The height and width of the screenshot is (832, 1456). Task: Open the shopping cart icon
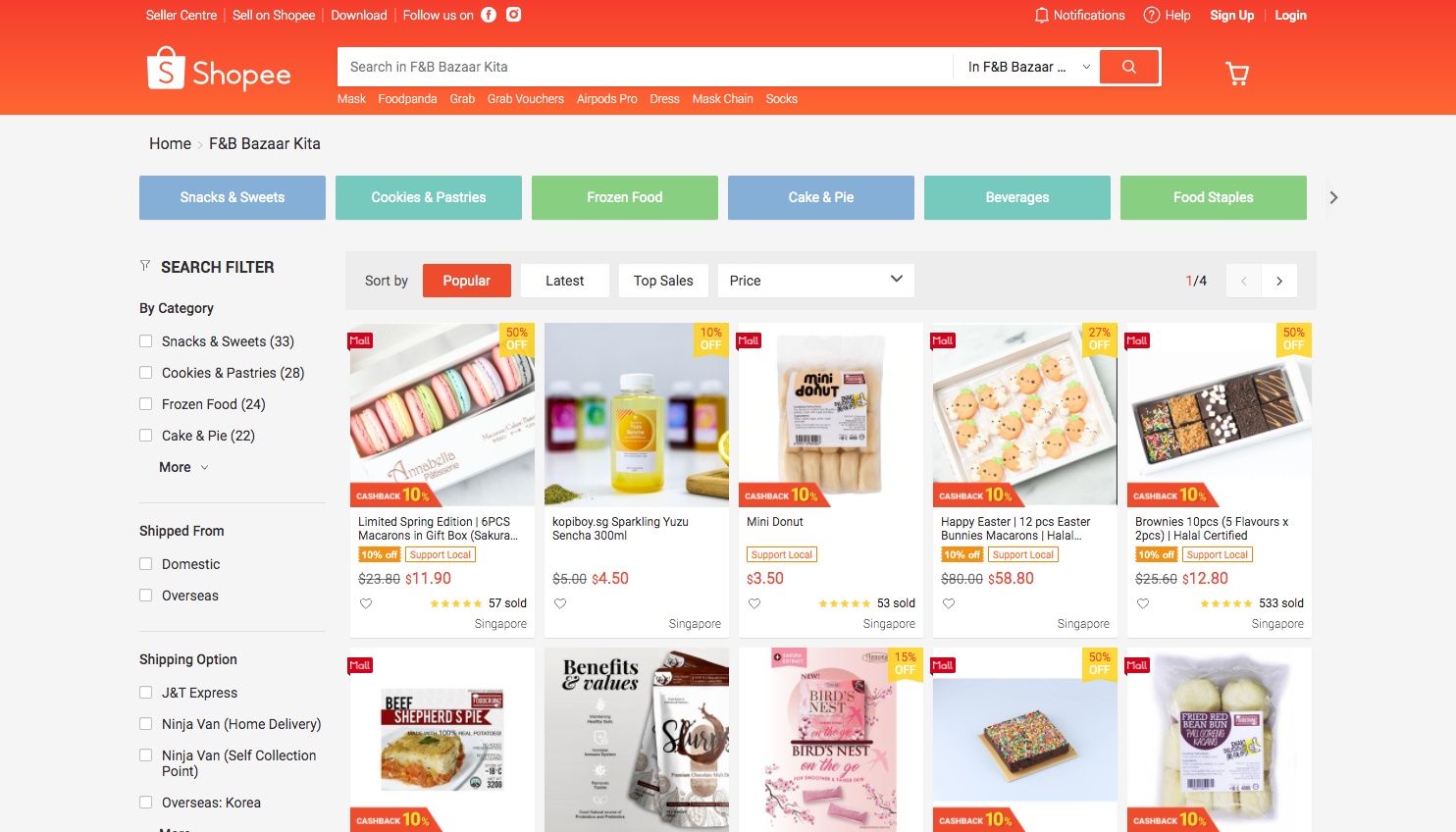pos(1237,74)
